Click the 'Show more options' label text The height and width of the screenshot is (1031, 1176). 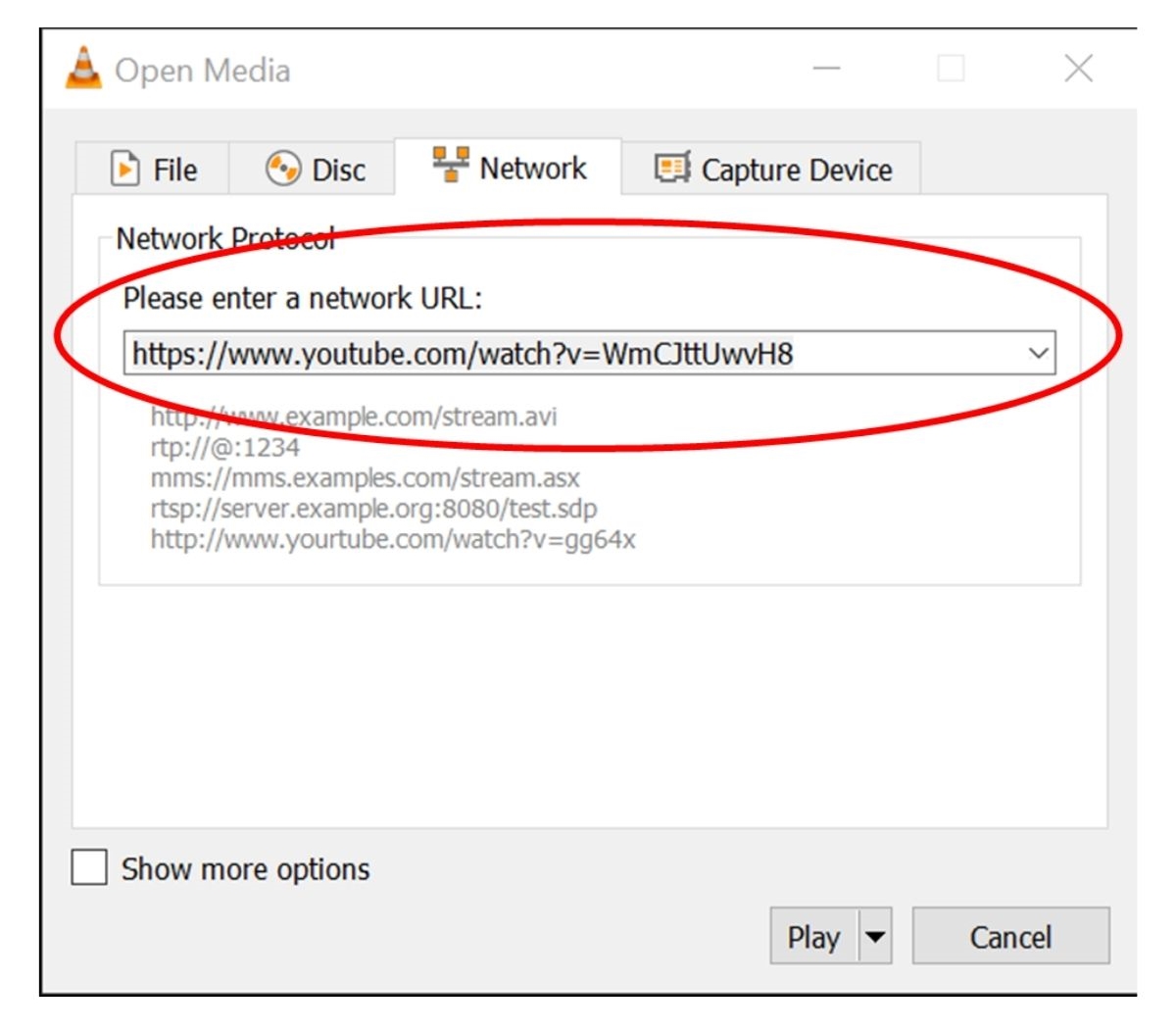(245, 869)
